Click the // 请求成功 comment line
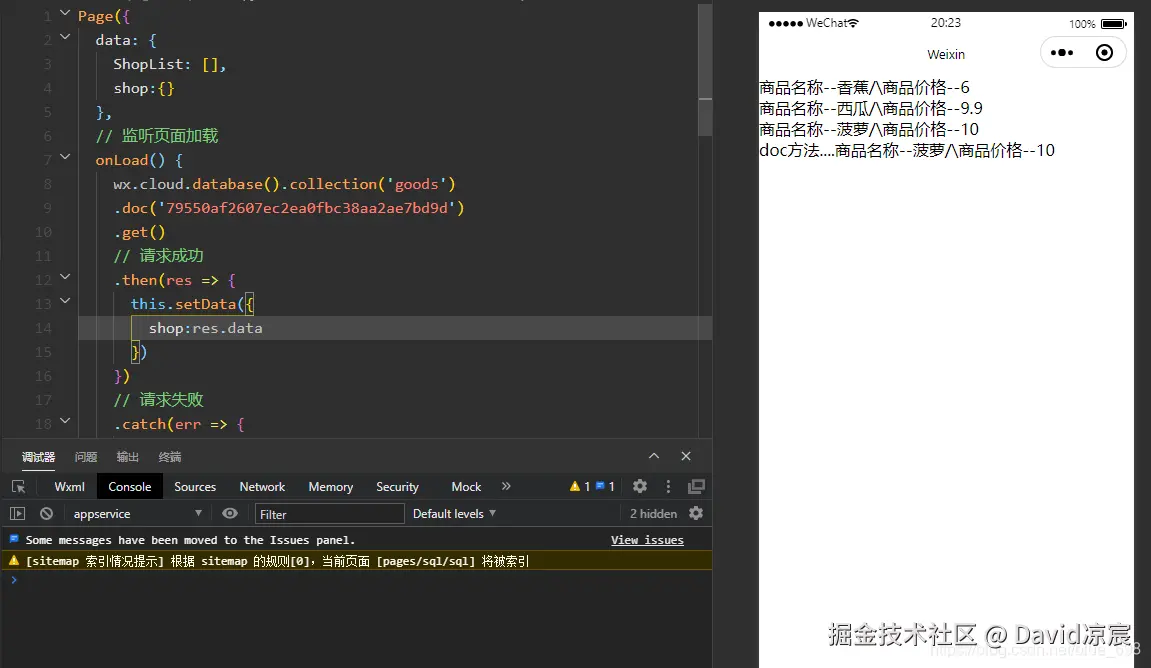Image resolution: width=1151 pixels, height=668 pixels. [158, 255]
